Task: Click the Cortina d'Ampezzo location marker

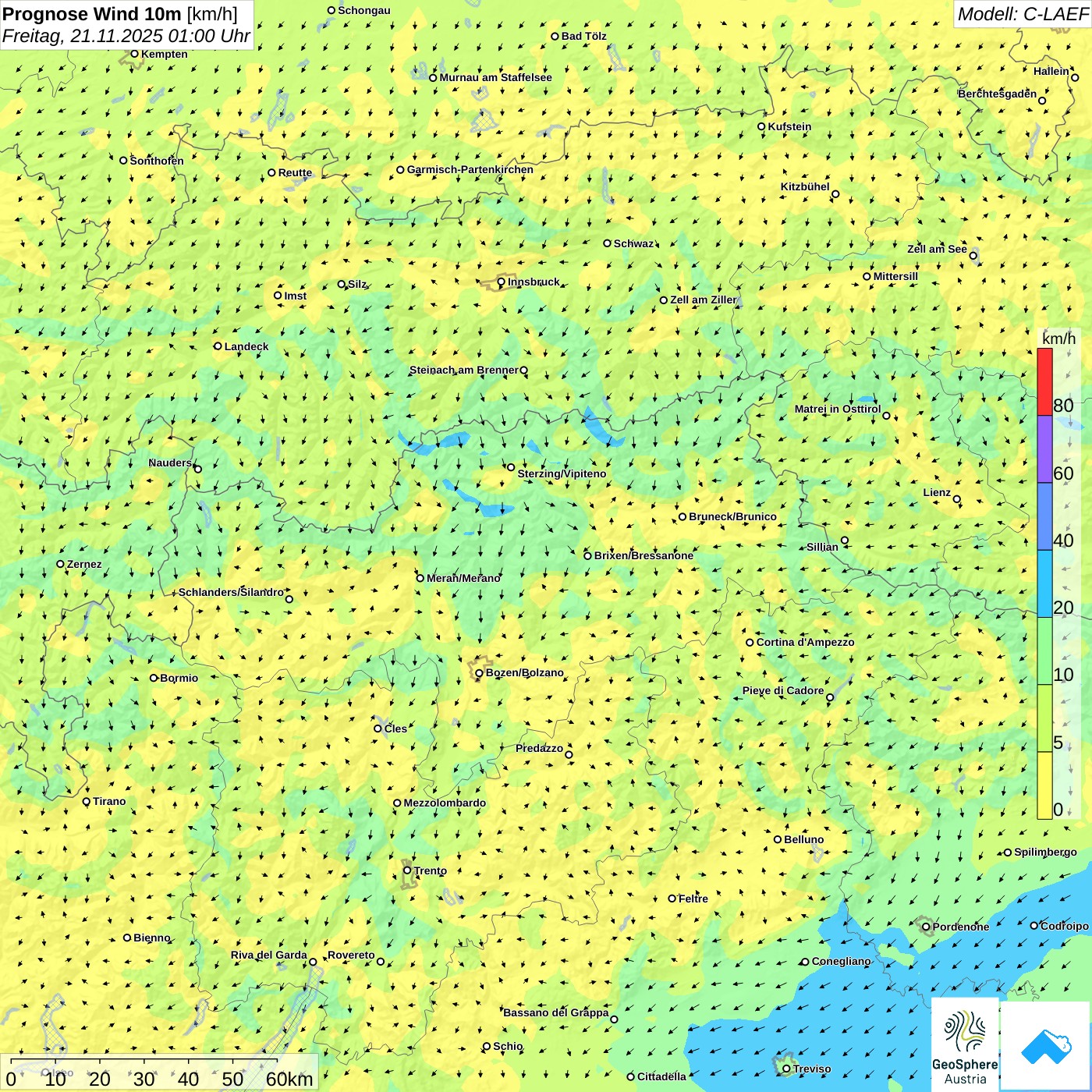Action: pos(750,643)
